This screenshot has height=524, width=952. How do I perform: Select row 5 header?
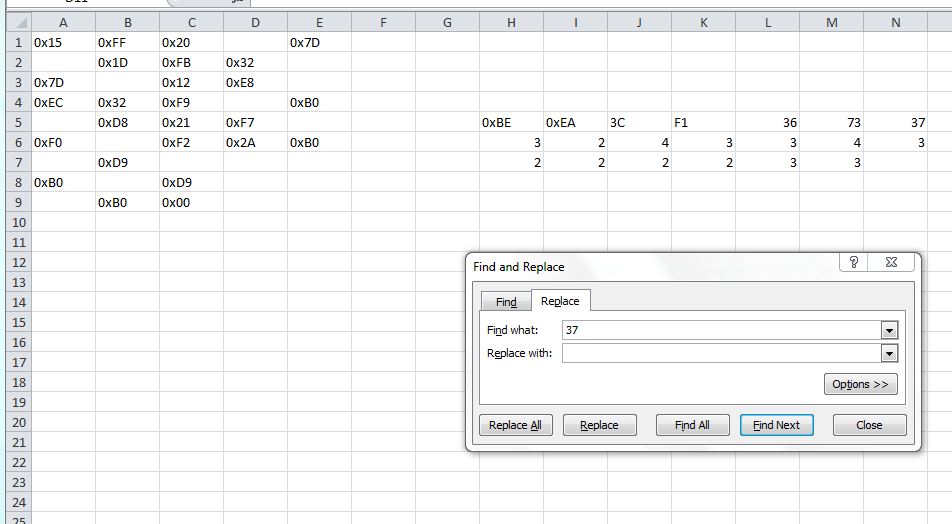click(x=19, y=122)
